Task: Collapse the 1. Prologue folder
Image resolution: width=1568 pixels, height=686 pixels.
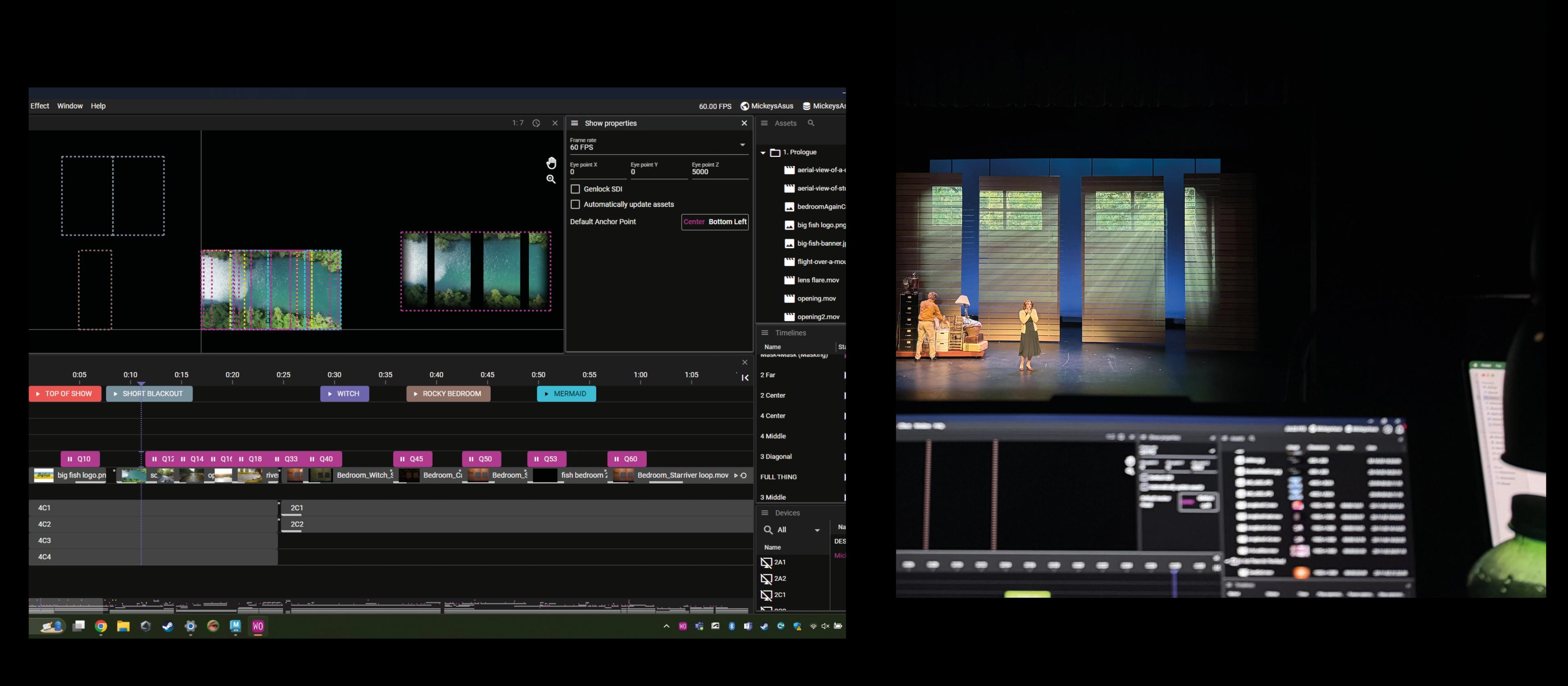Action: 763,153
